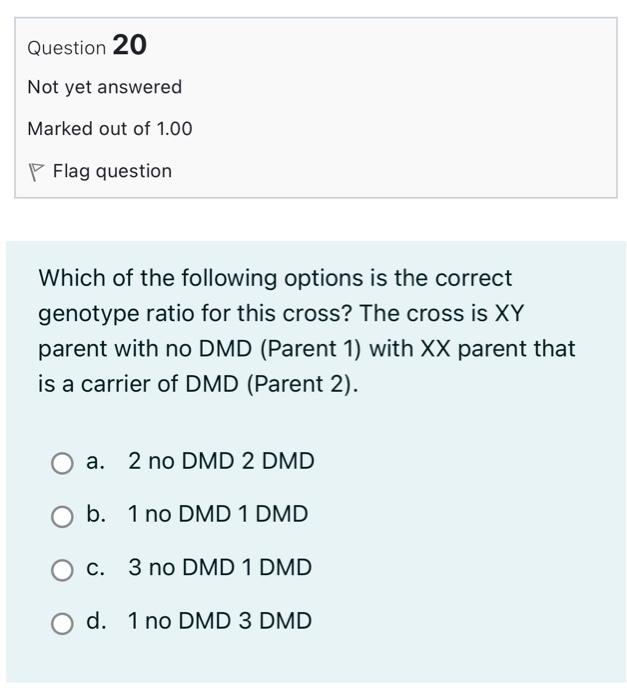Click the 'd.' option letter label

(96, 621)
